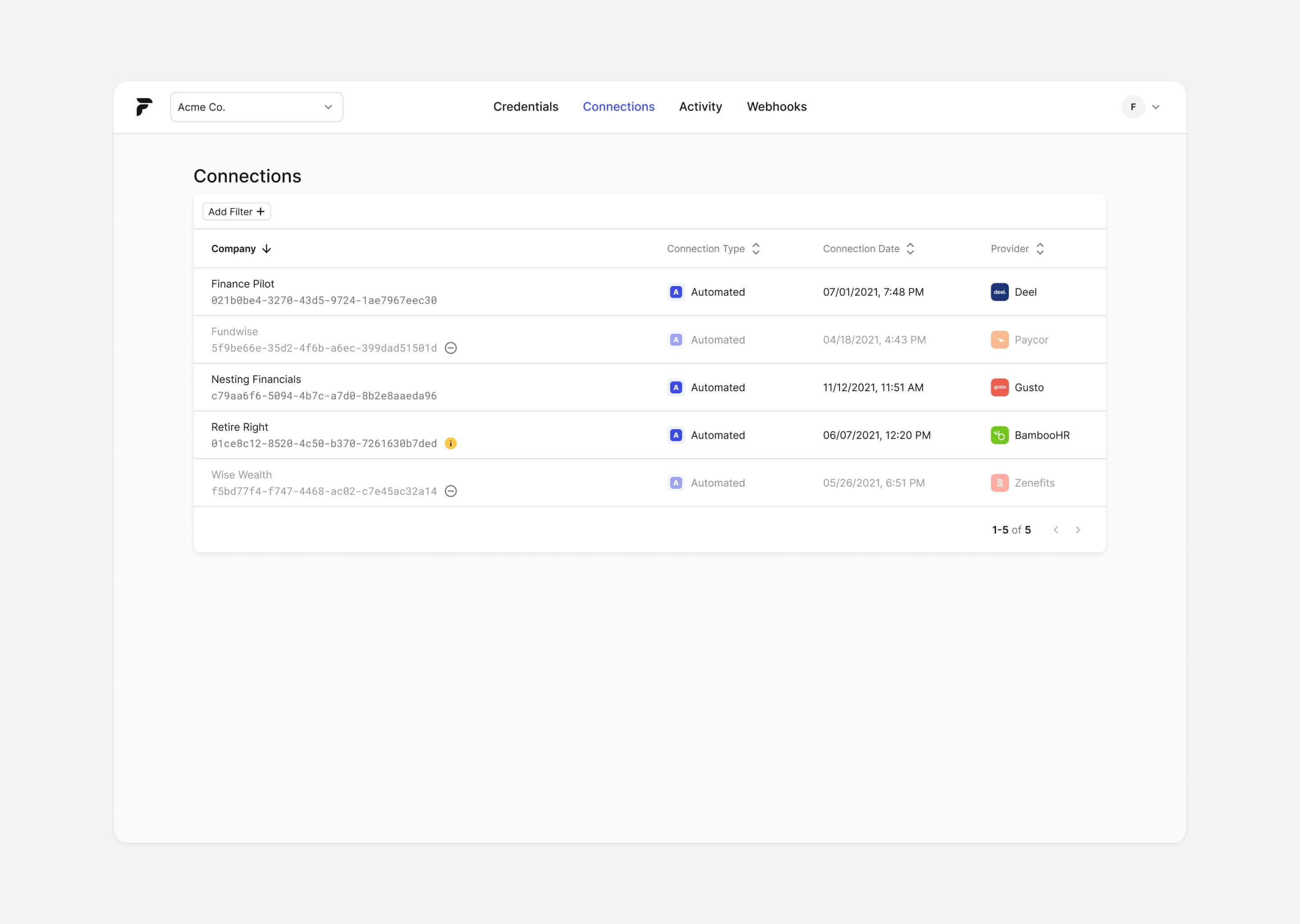Click disconnected icon next to Fundwise ID

451,348
